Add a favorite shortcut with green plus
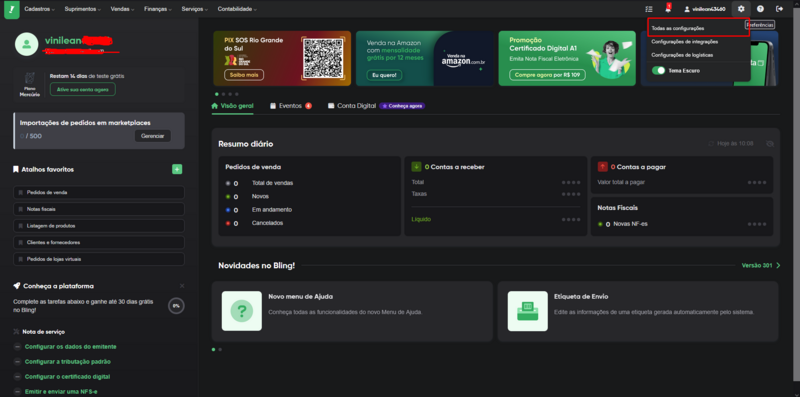The image size is (800, 397). click(177, 169)
